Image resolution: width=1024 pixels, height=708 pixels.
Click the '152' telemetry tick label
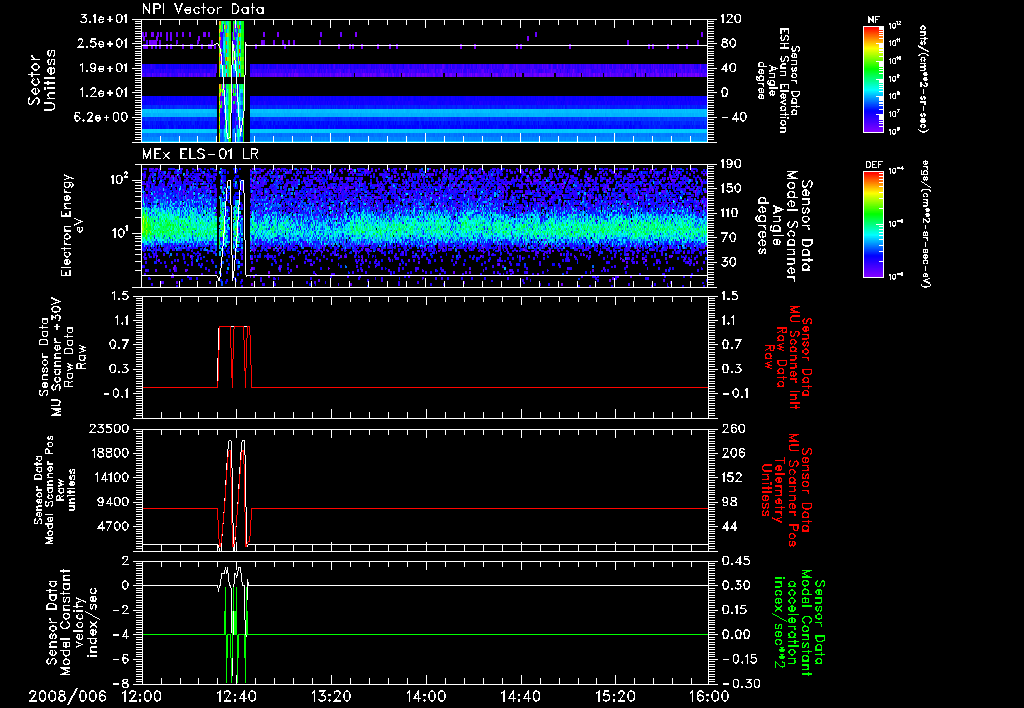tap(731, 477)
